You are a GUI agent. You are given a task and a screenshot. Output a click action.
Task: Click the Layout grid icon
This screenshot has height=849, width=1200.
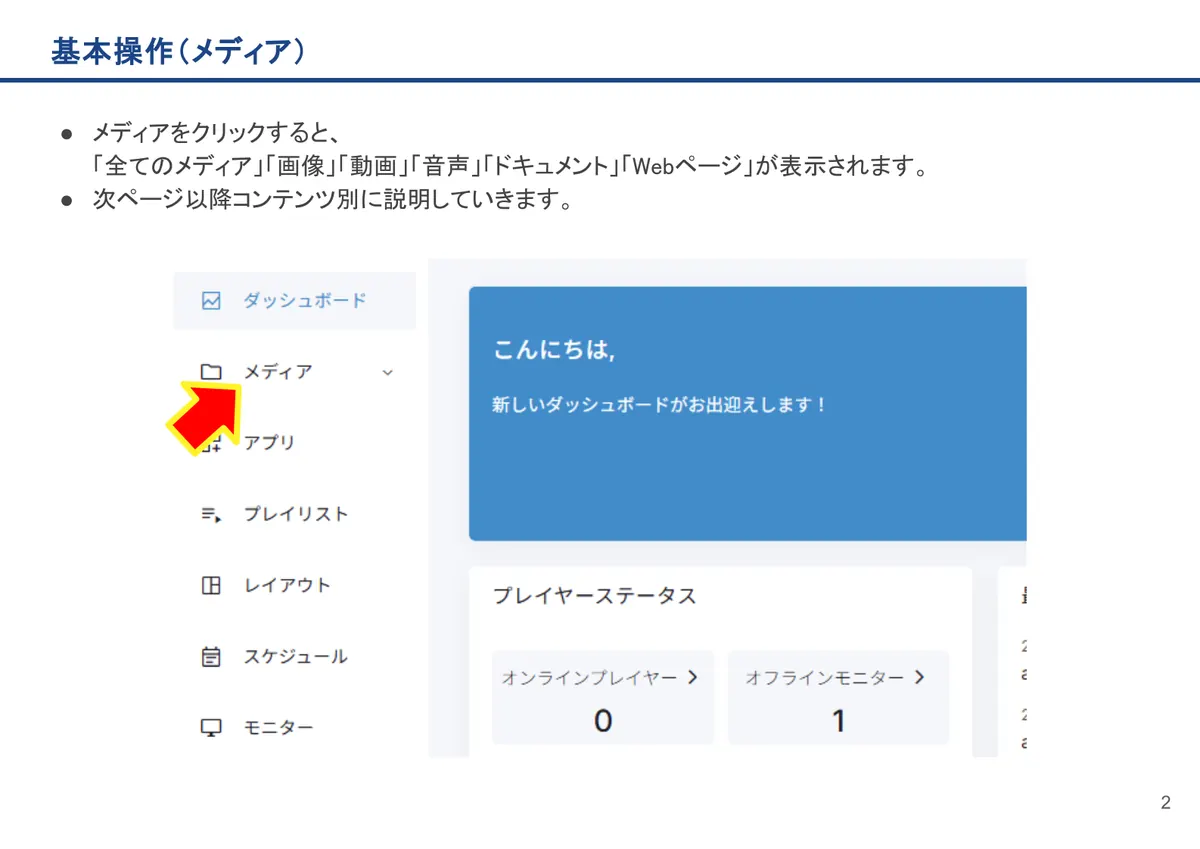click(x=210, y=586)
